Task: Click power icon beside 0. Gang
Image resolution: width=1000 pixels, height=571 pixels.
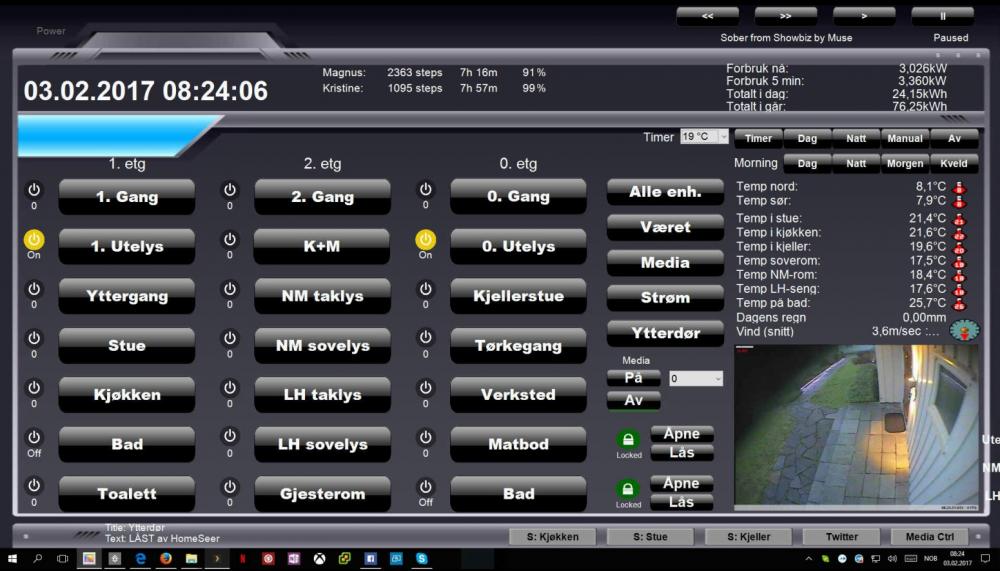Action: (425, 190)
